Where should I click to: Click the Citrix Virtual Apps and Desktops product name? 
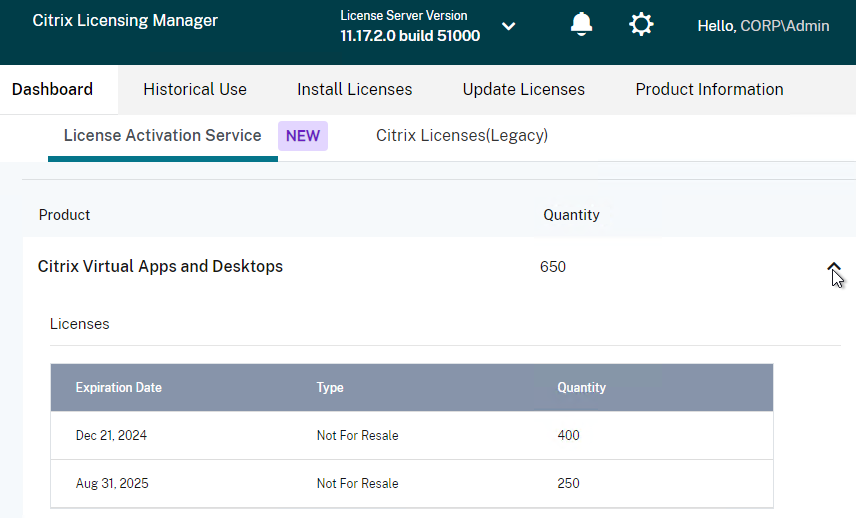160,266
